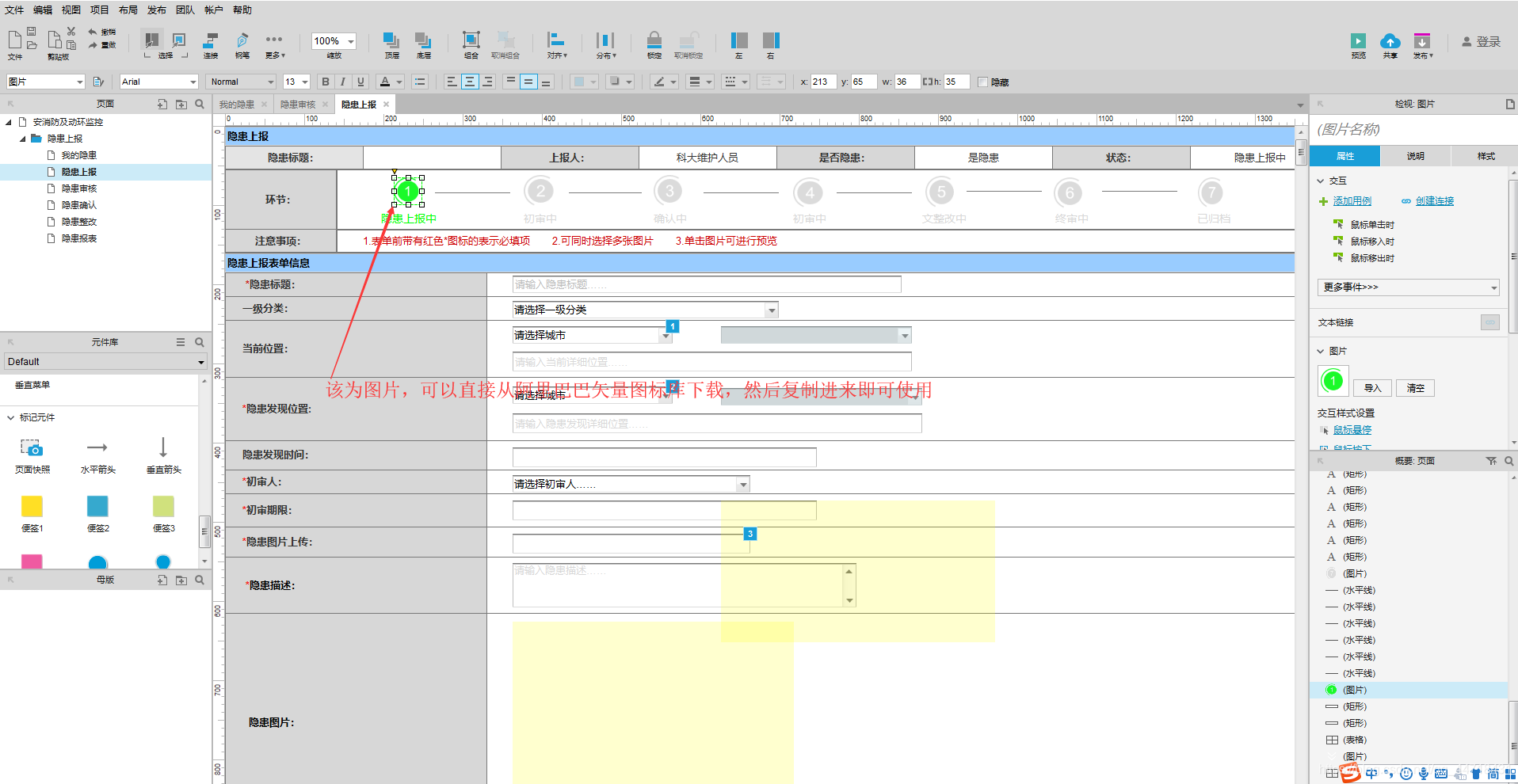Add a new page in pages panel

tap(162, 104)
